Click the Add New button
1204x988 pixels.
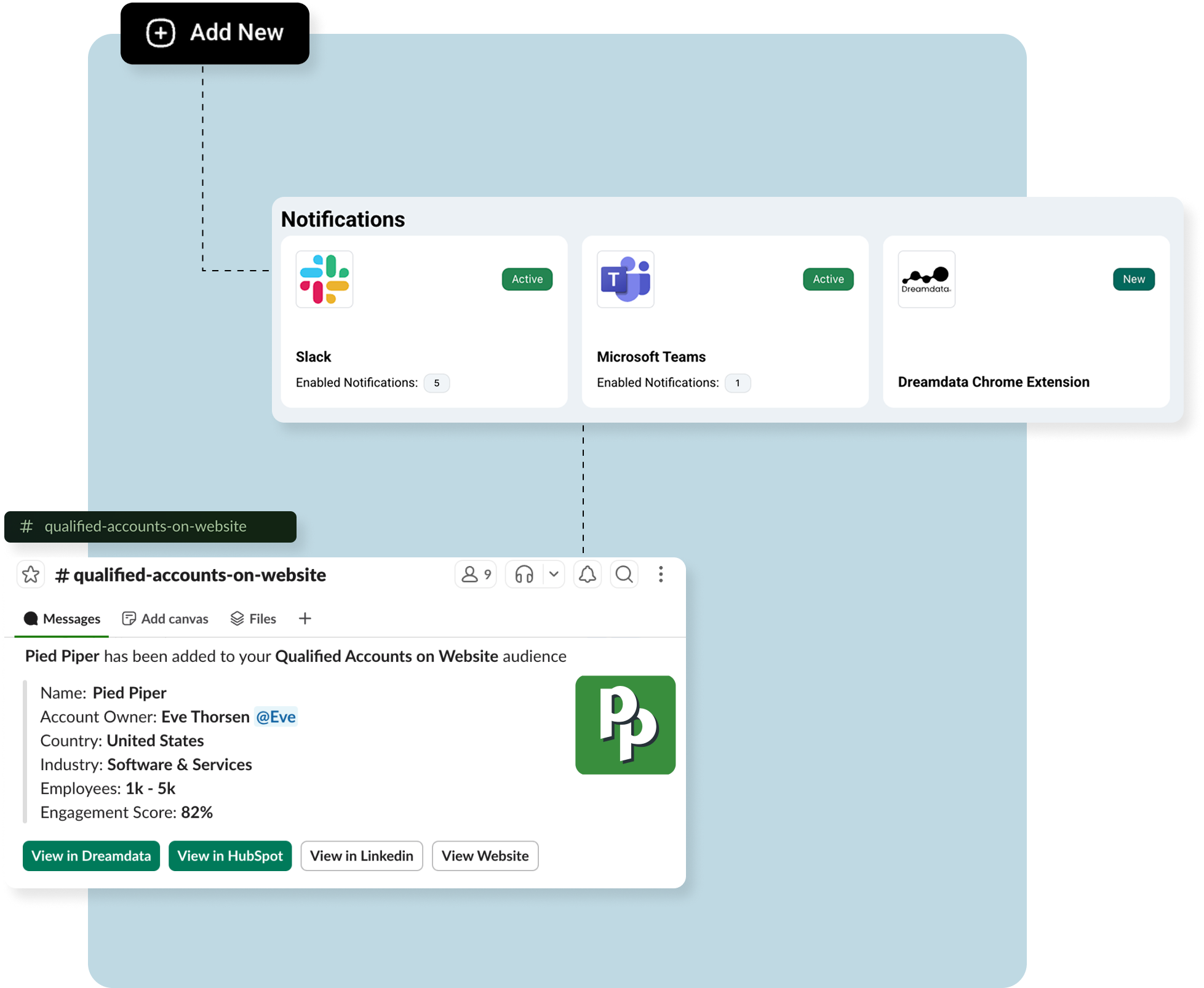point(215,33)
